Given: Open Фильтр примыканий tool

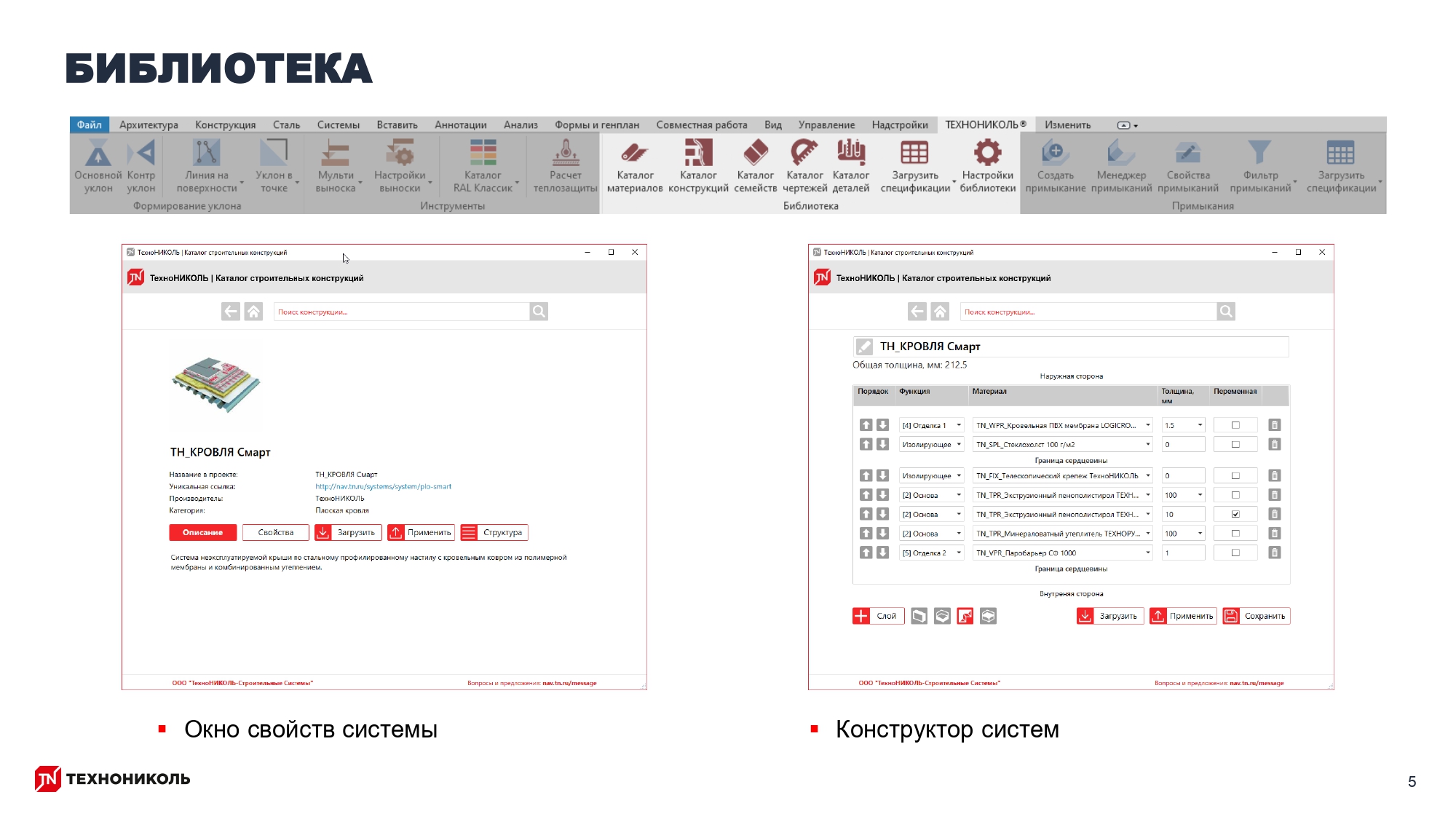Looking at the screenshot, I should 1260,166.
